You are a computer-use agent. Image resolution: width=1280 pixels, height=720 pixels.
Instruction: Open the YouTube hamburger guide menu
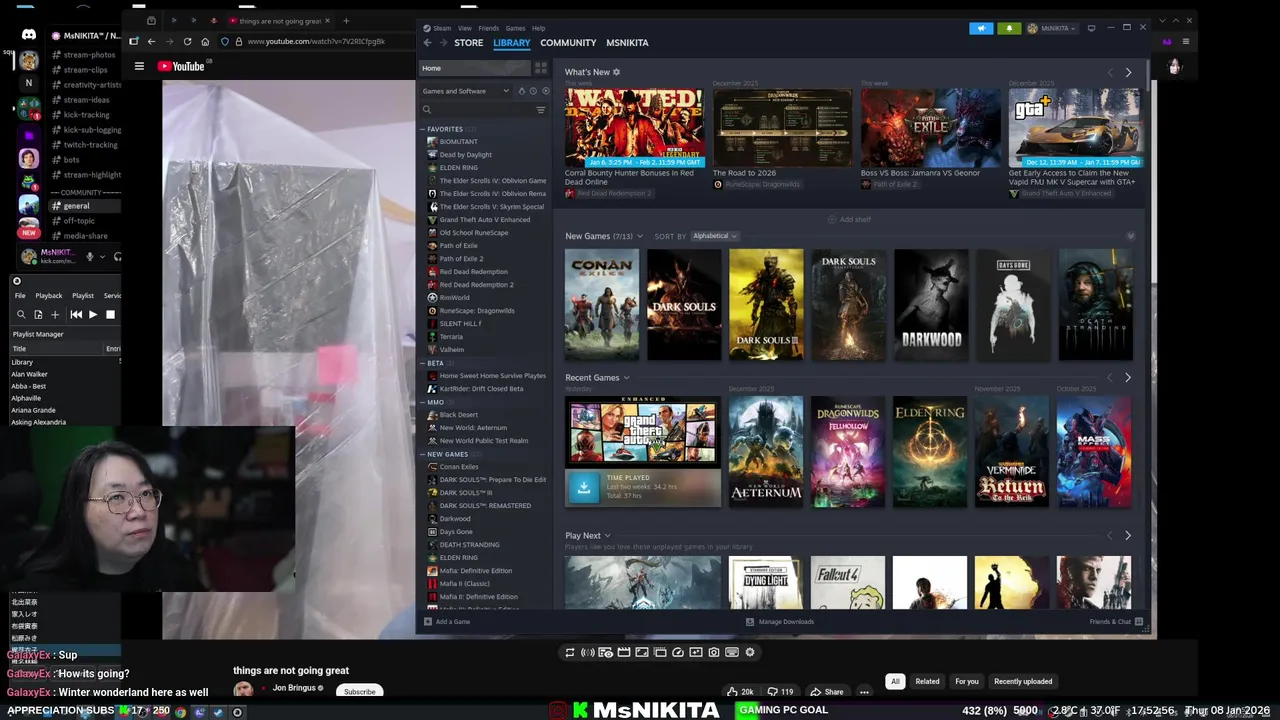[139, 66]
